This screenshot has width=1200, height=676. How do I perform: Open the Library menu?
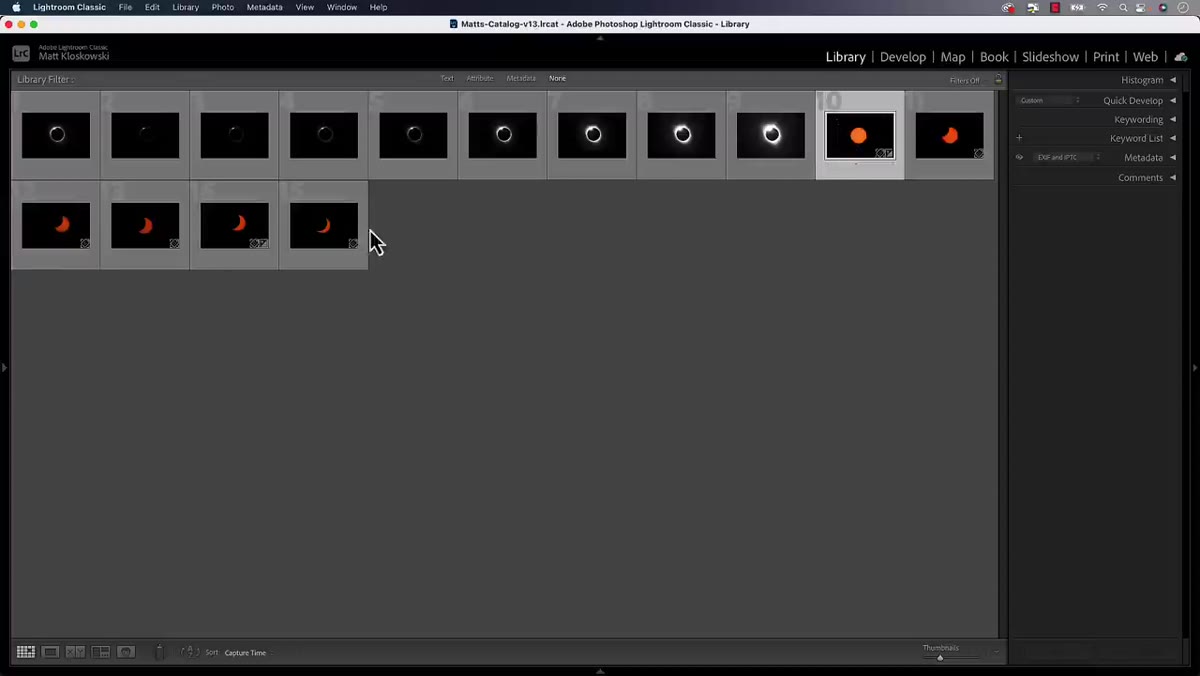pyautogui.click(x=185, y=7)
